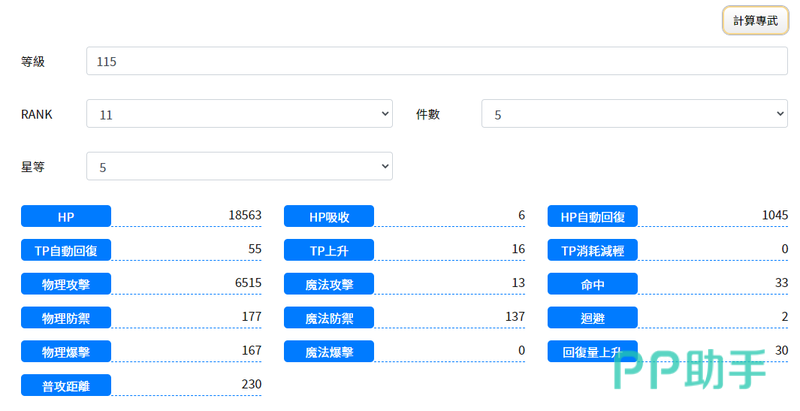Image resolution: width=800 pixels, height=411 pixels.
Task: Click the HP stat label
Action: point(66,216)
